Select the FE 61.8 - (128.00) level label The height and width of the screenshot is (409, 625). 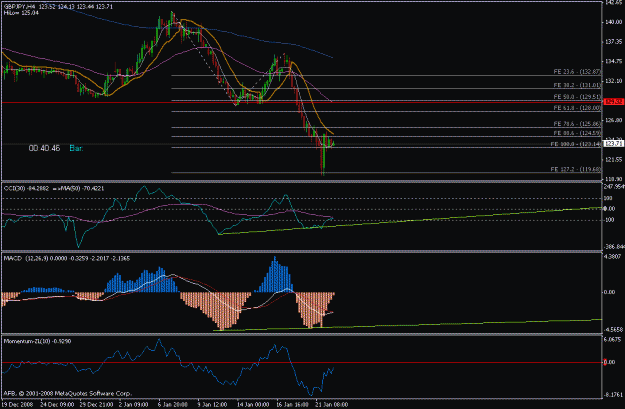click(577, 108)
